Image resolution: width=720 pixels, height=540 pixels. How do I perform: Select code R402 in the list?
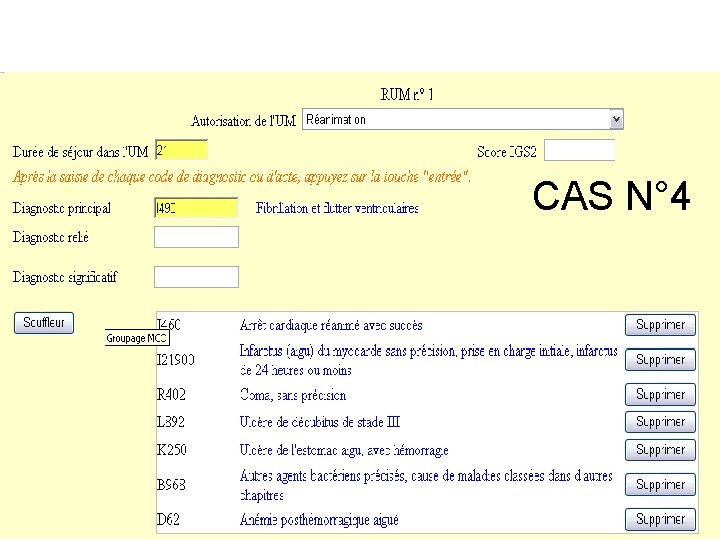(x=171, y=394)
